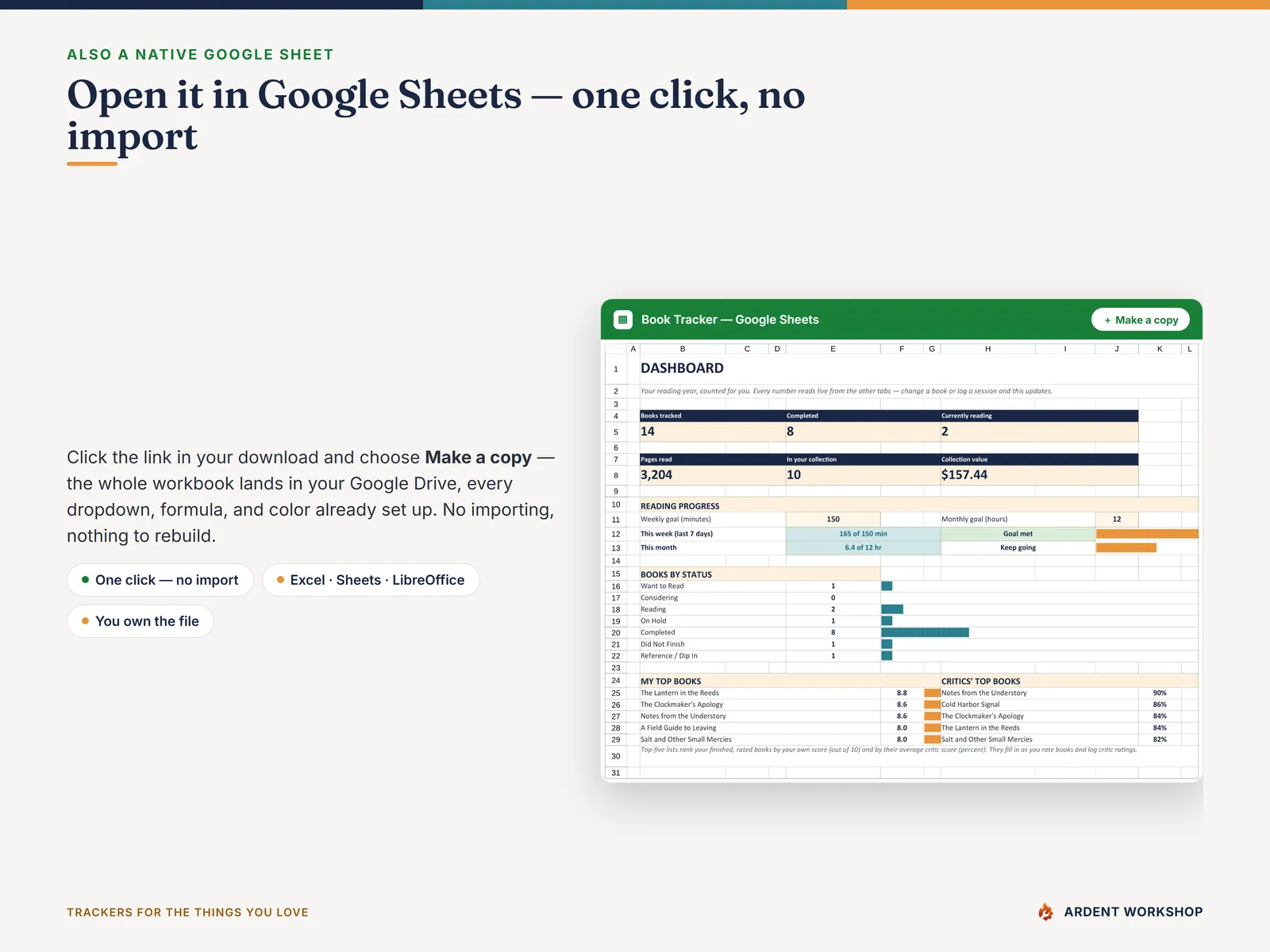Click the 86% critic score cell
Viewport: 1270px width, 952px height.
click(x=1159, y=704)
